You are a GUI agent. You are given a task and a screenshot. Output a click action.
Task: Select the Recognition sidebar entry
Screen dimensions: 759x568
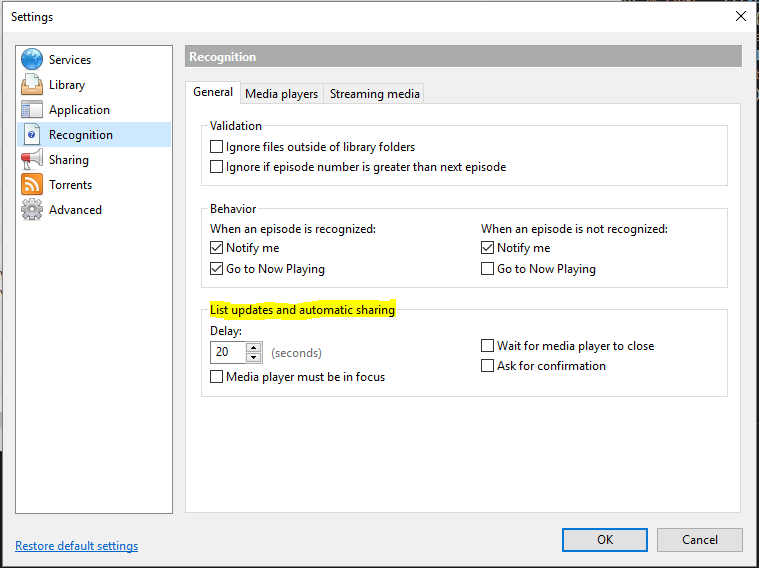pos(94,135)
